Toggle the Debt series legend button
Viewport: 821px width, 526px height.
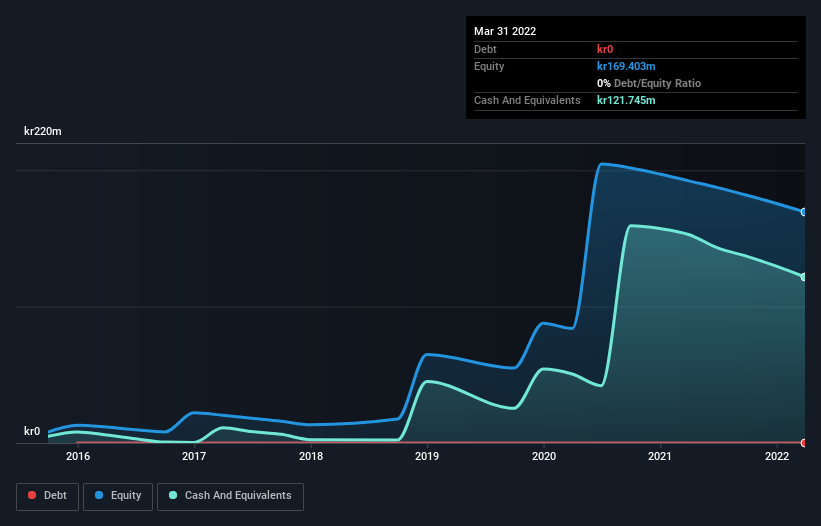point(48,496)
